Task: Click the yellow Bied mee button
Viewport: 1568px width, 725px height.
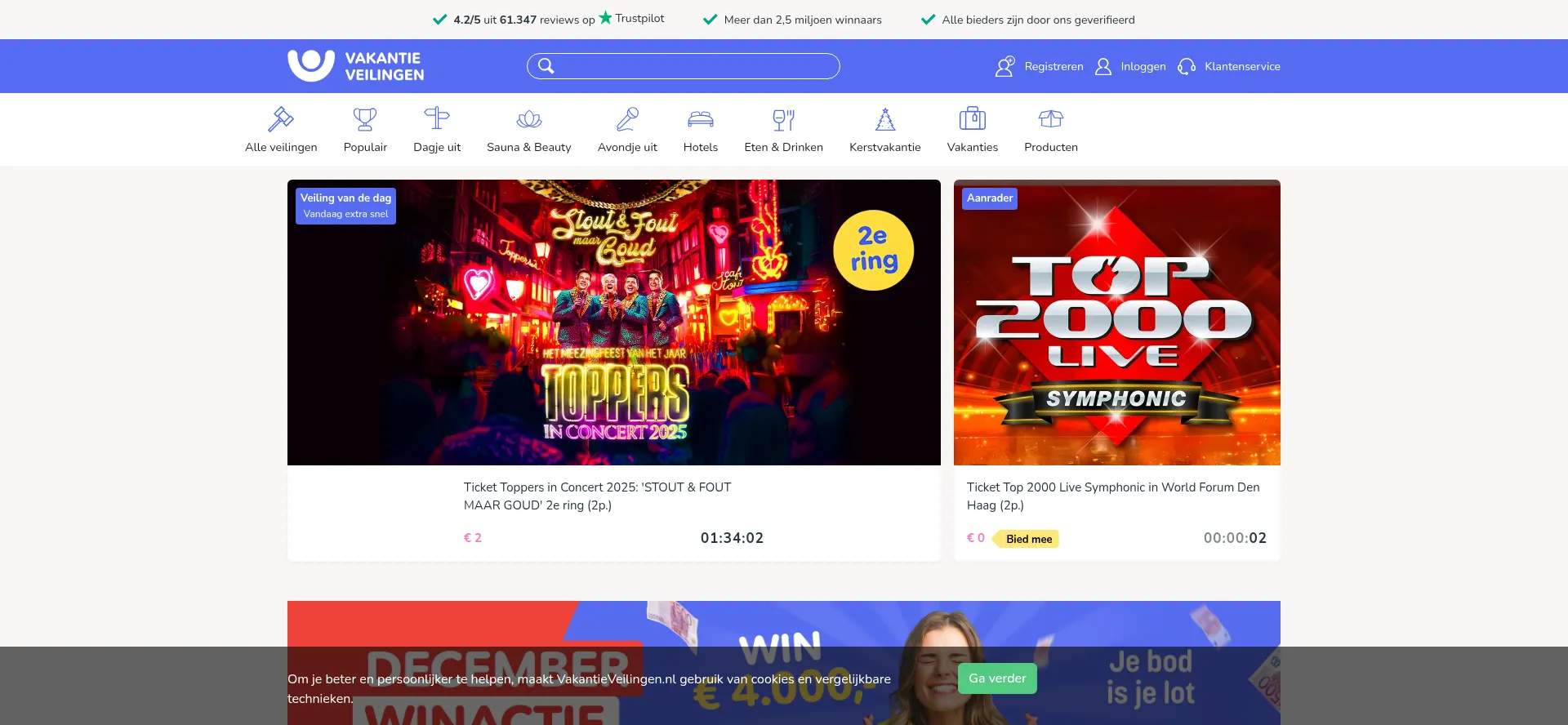Action: point(1028,539)
